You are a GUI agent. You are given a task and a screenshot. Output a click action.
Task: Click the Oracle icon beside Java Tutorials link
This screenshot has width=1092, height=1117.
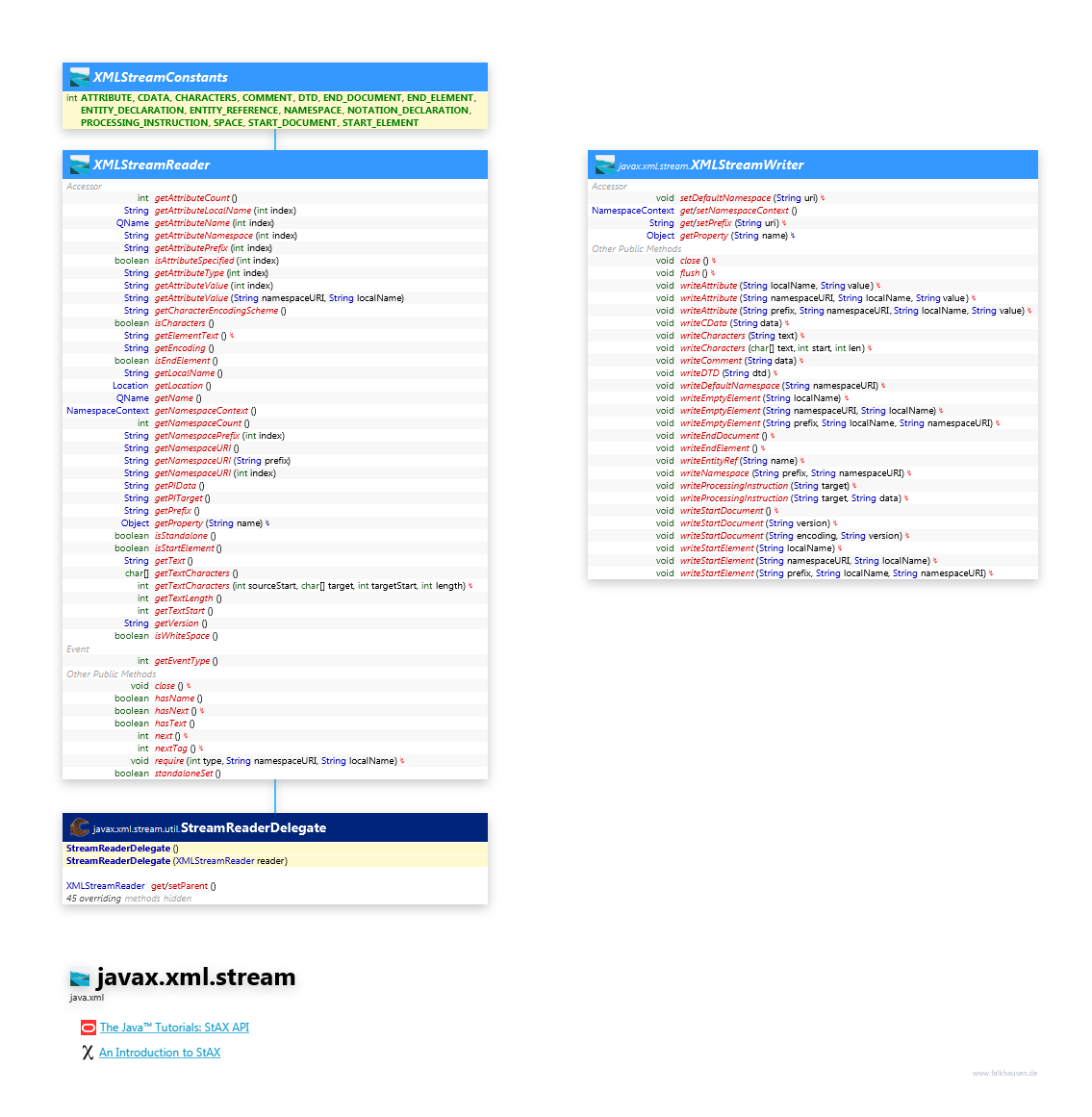tap(88, 1028)
